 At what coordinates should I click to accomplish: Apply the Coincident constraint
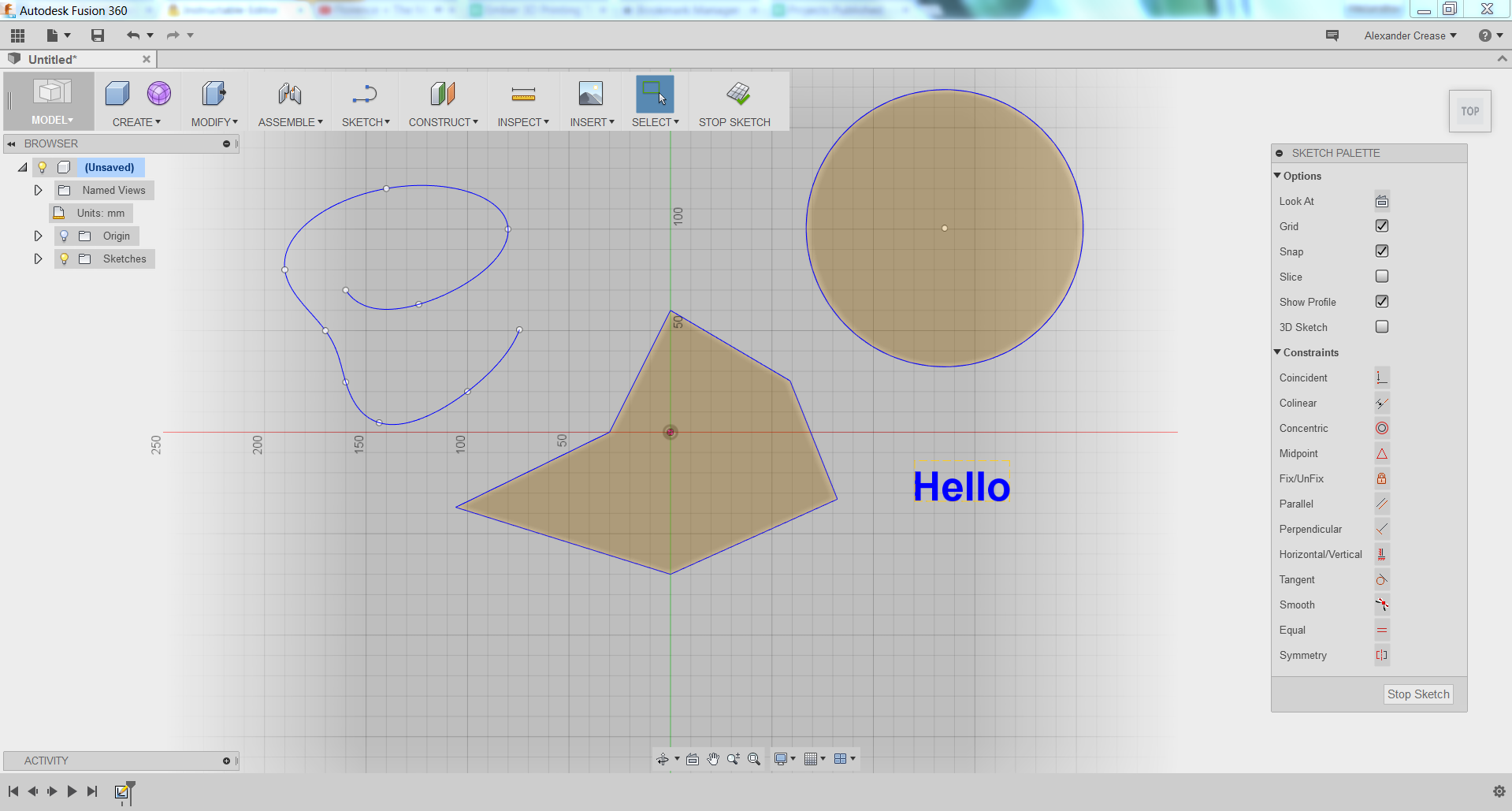click(1381, 377)
